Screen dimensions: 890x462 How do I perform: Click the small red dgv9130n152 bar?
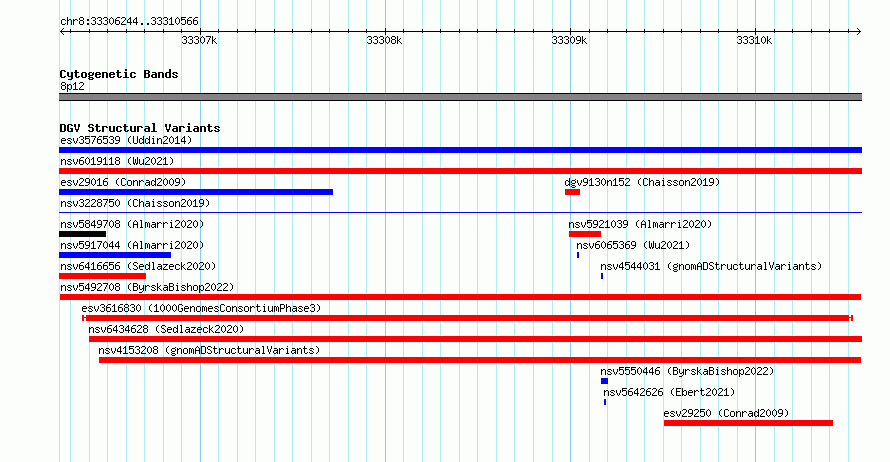pyautogui.click(x=572, y=192)
